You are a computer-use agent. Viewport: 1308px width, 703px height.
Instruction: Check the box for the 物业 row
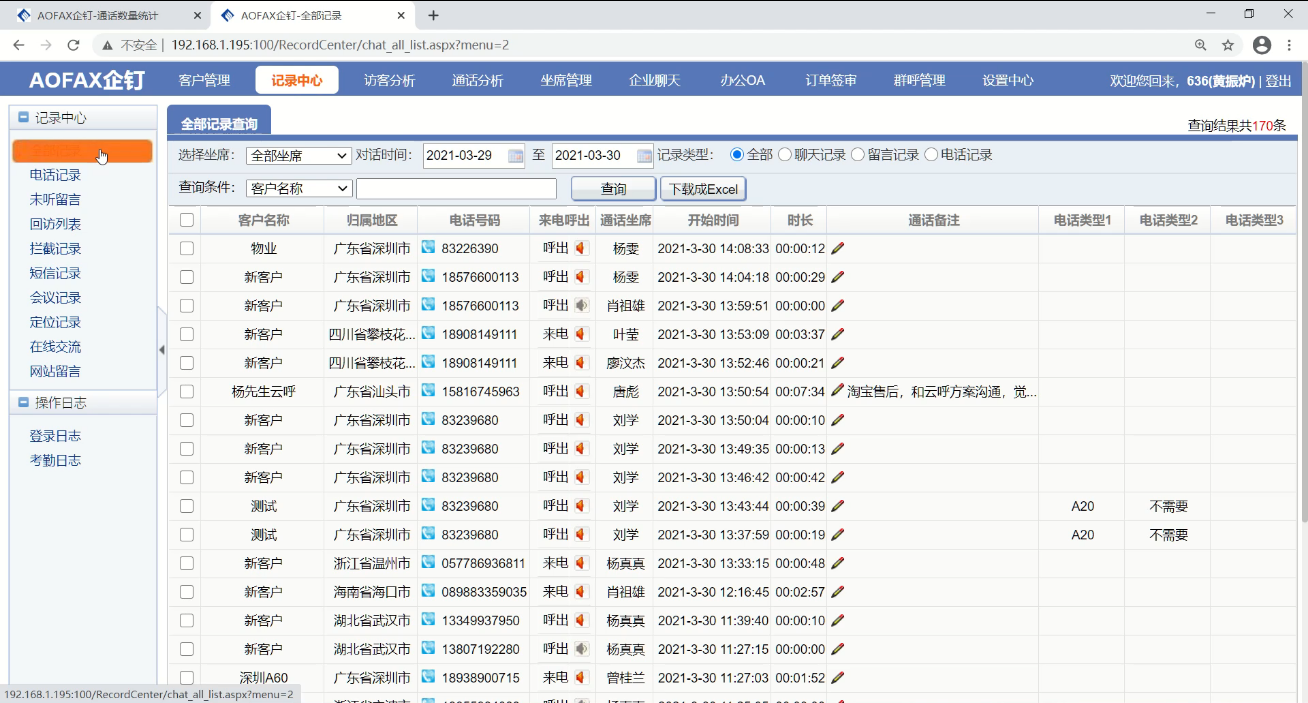(x=187, y=248)
